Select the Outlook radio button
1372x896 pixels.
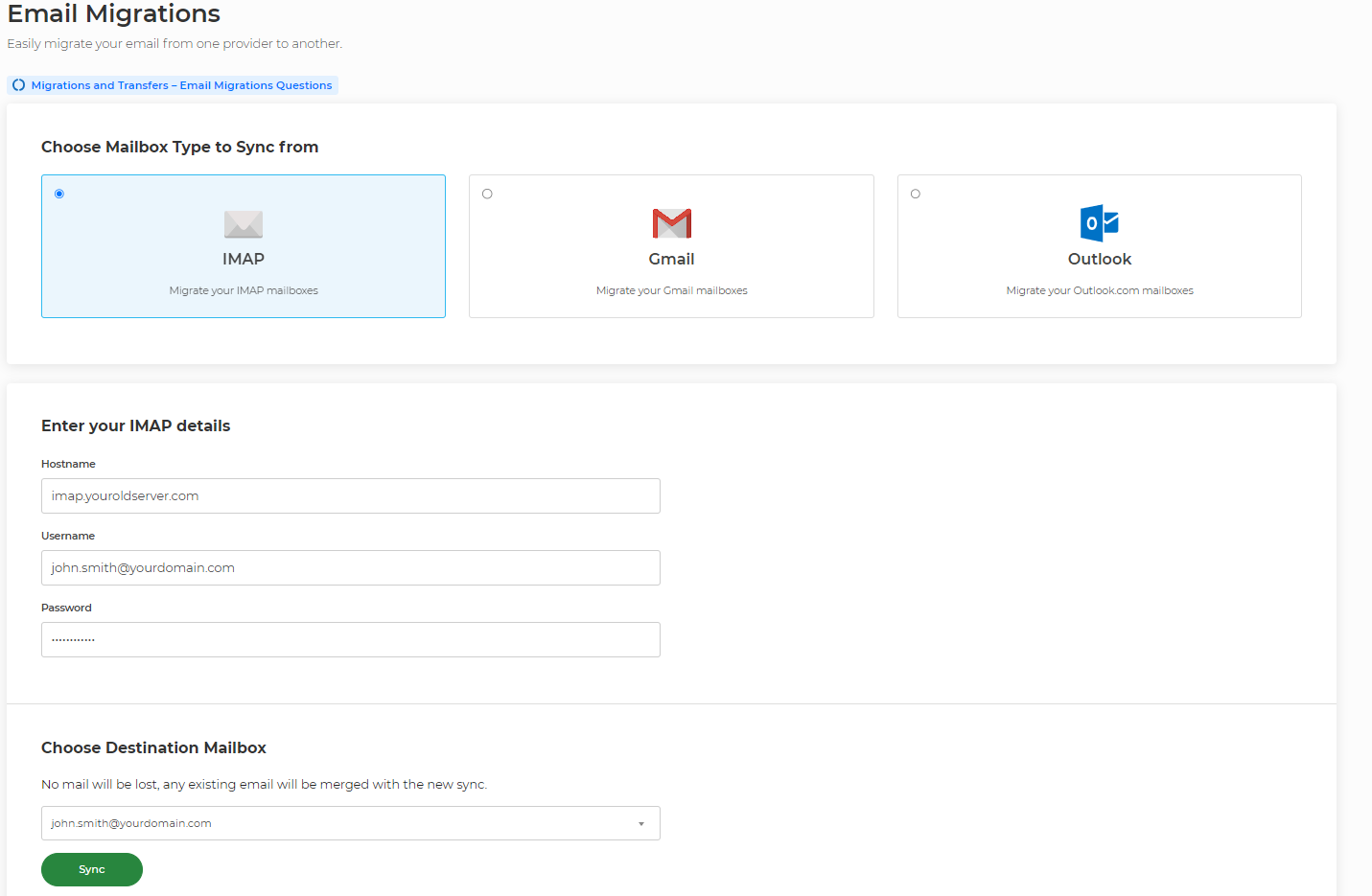[916, 194]
